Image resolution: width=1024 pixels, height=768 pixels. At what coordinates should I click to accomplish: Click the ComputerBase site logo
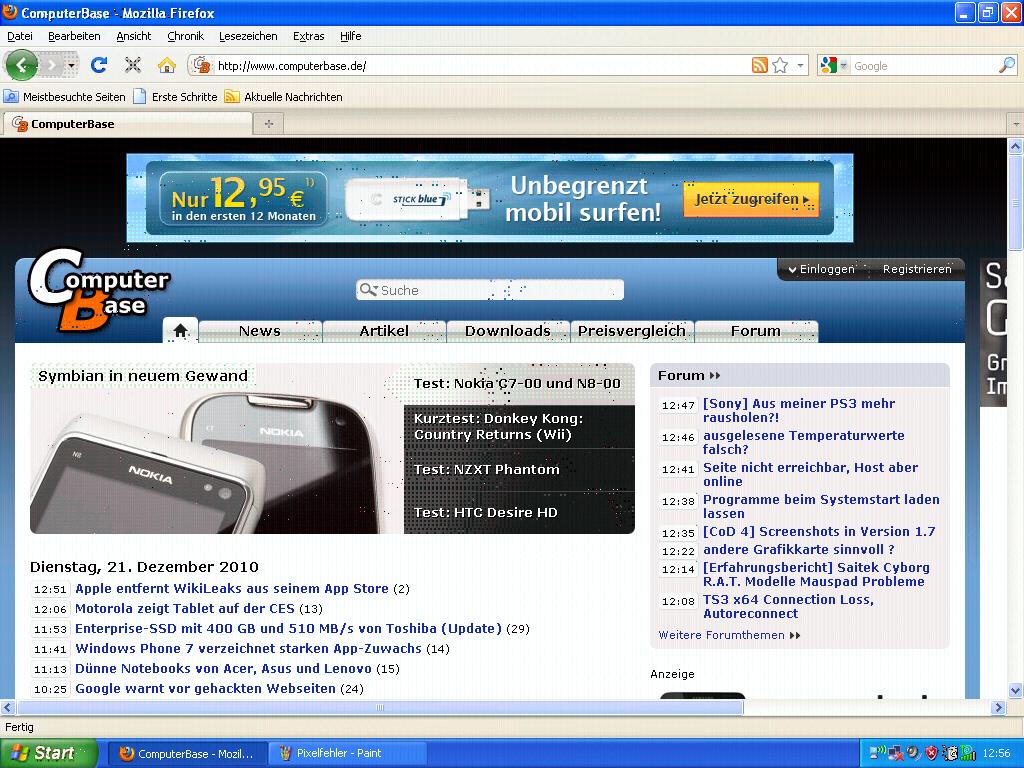pos(99,290)
